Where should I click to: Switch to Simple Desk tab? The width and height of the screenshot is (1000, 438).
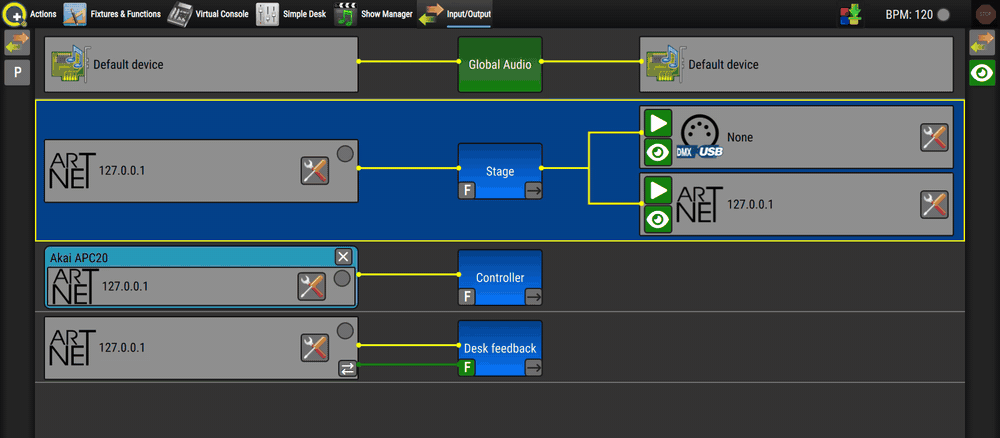point(292,13)
